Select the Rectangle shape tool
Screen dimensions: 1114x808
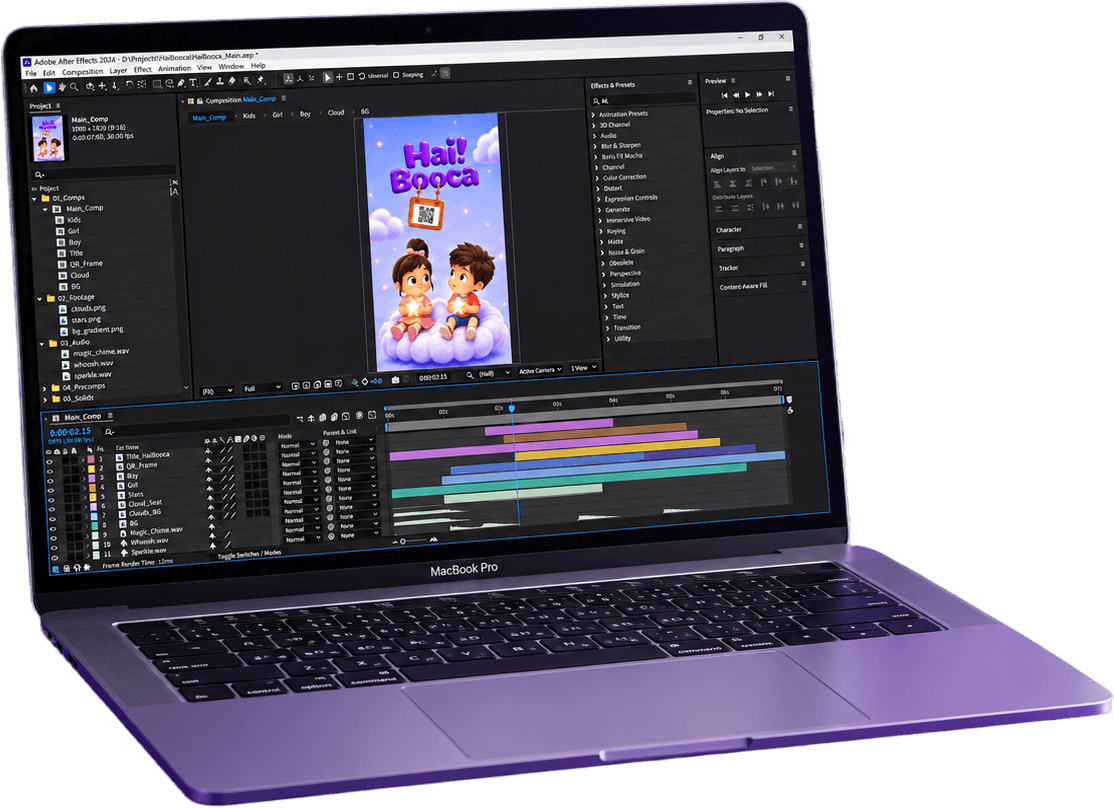(157, 84)
